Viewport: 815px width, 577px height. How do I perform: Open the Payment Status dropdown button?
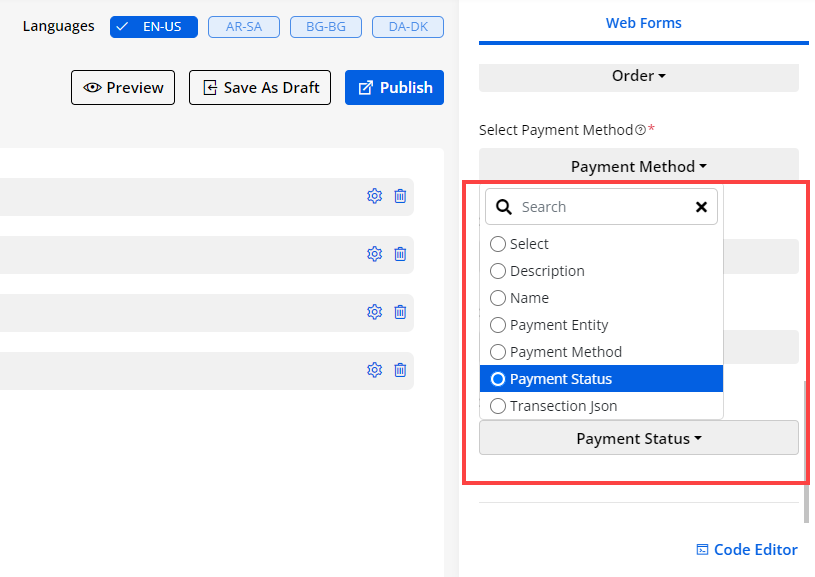point(638,438)
